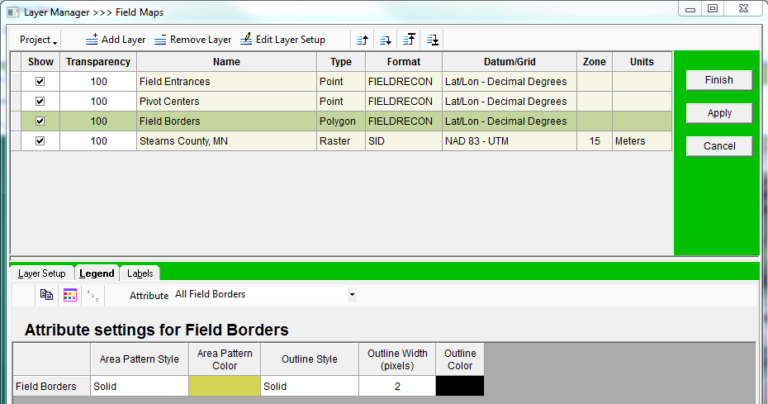Click the Add Layer icon
This screenshot has height=404, width=768.
pos(92,40)
